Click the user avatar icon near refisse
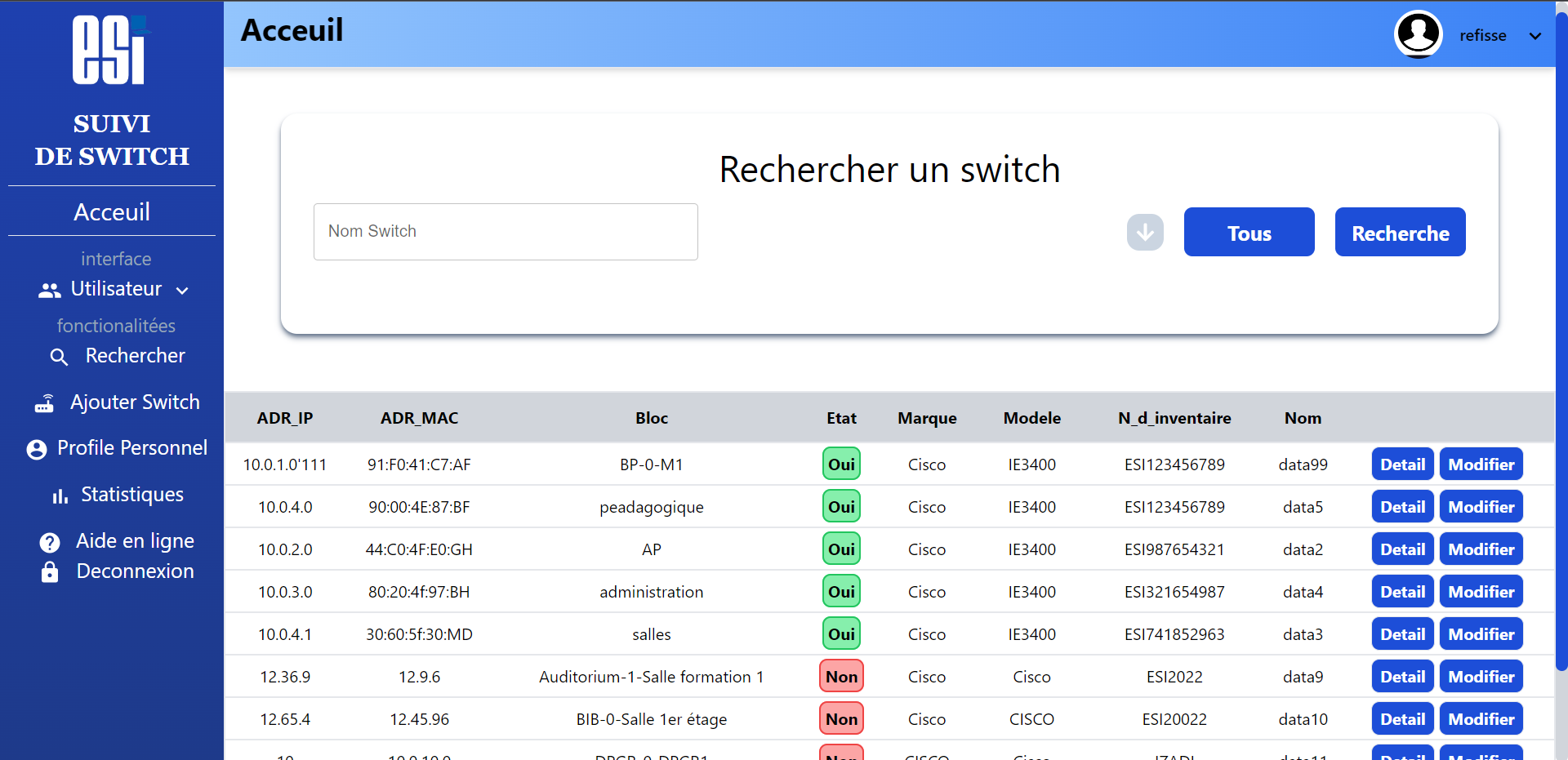Viewport: 1568px width, 760px height. (1418, 34)
